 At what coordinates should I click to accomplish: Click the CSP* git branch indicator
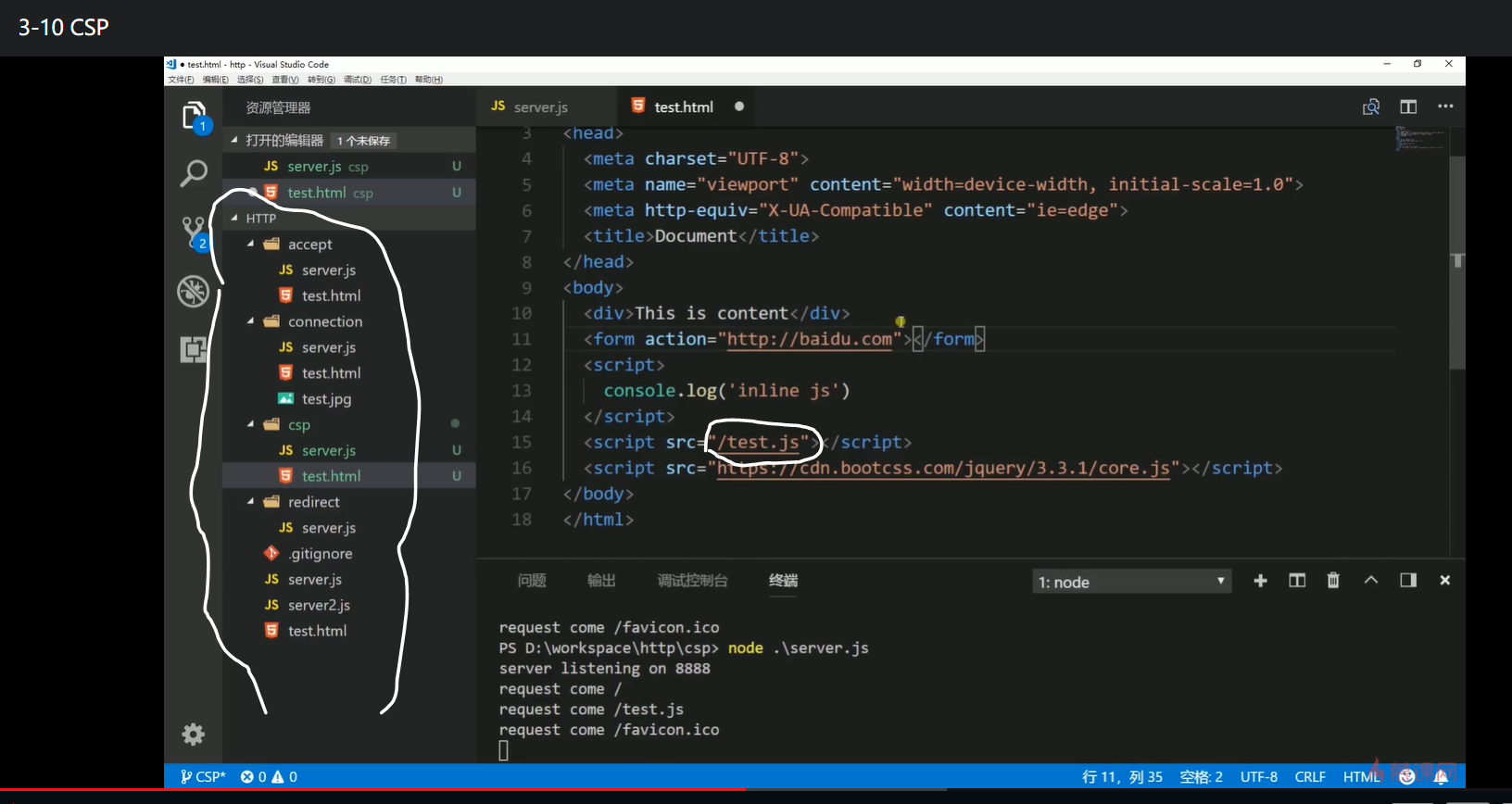[x=203, y=777]
